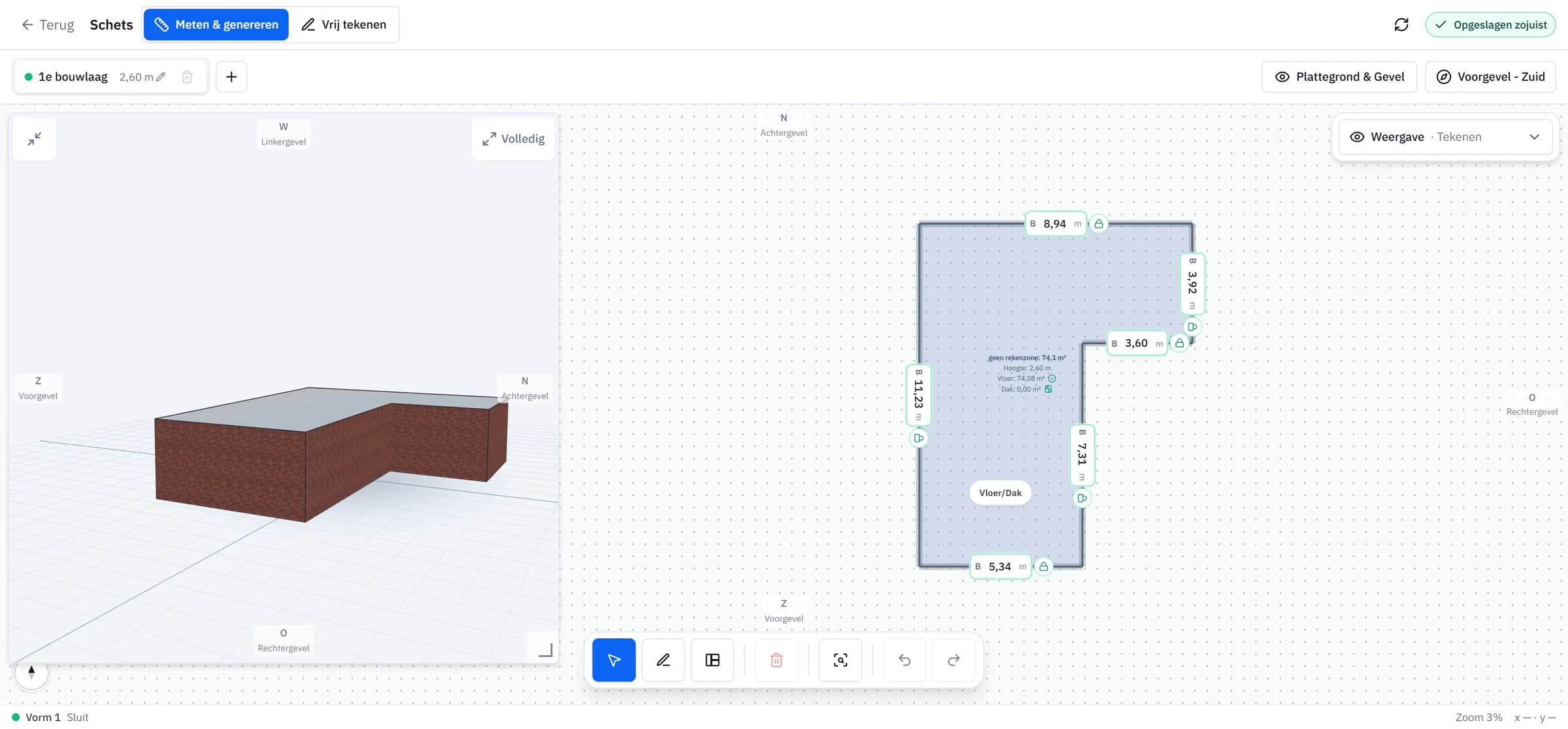1568x729 pixels.
Task: Select the pointer selection tool
Action: (x=613, y=660)
